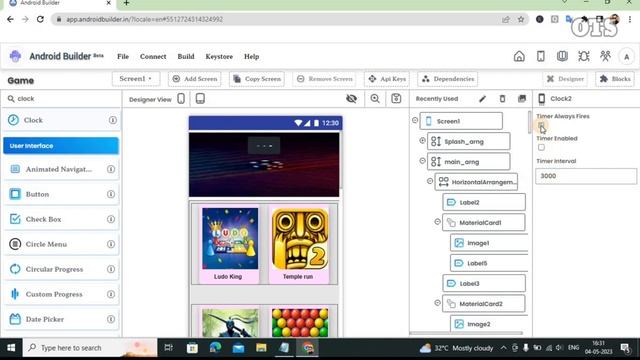Click the copy component icon in tree header
This screenshot has width=640, height=360.
click(x=522, y=99)
